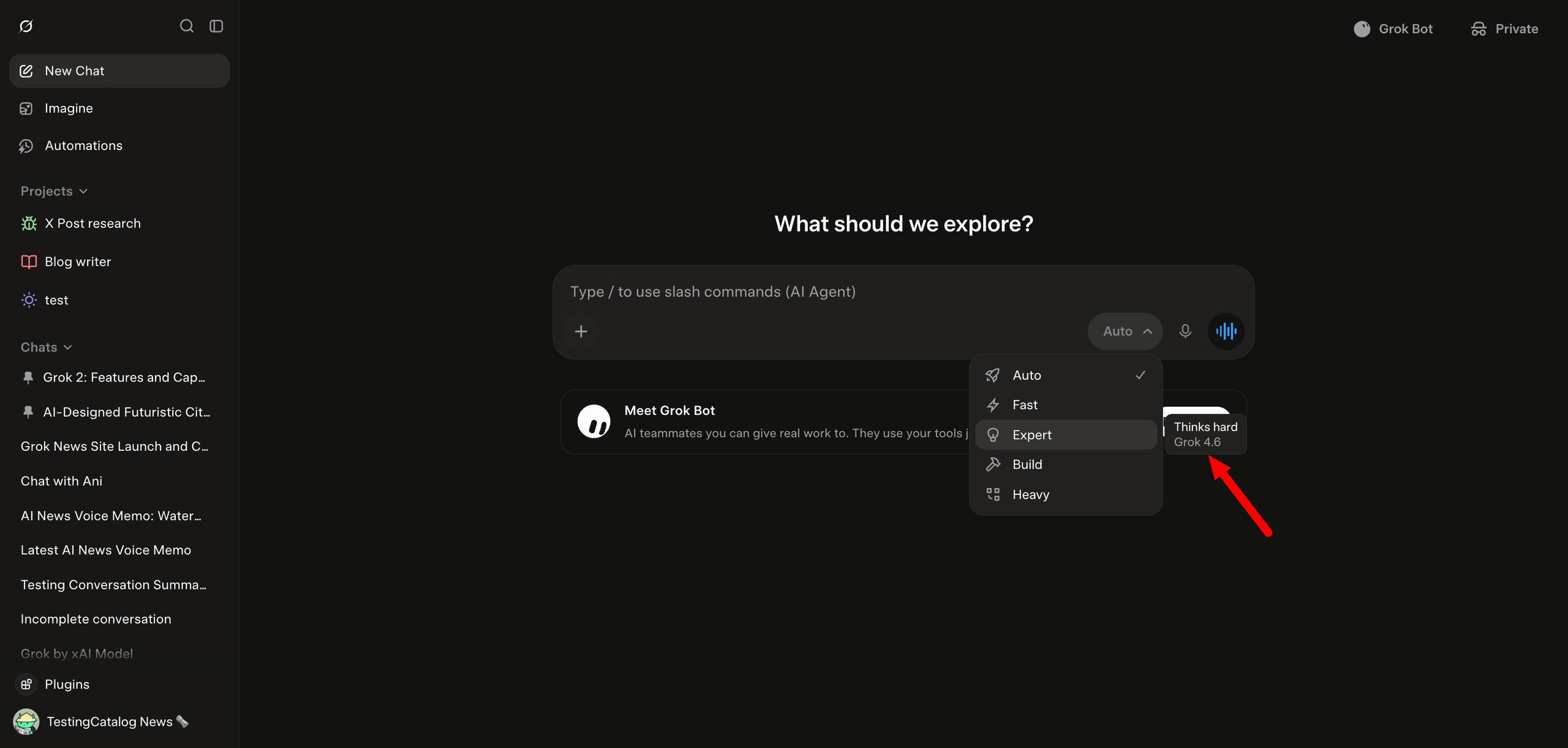Select Fast mode in model menu

click(x=1066, y=405)
